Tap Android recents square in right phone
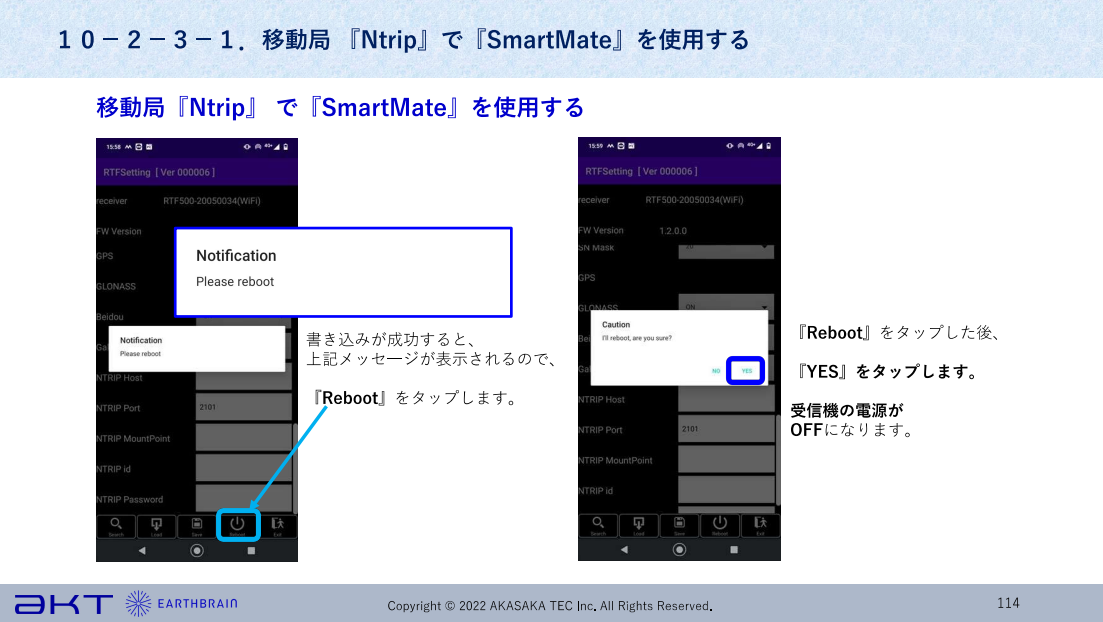 click(x=734, y=550)
